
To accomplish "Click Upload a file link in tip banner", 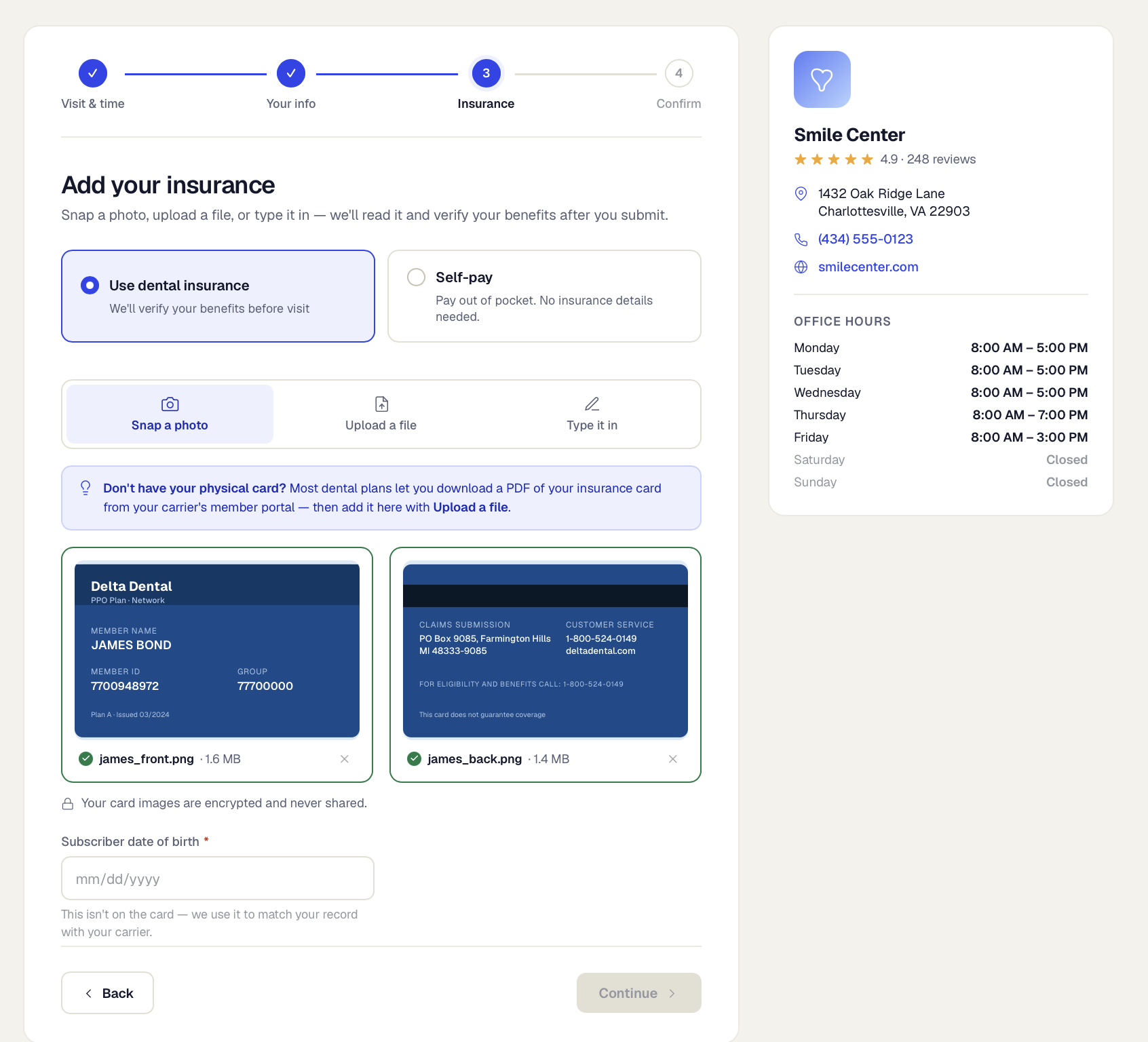I will (471, 507).
